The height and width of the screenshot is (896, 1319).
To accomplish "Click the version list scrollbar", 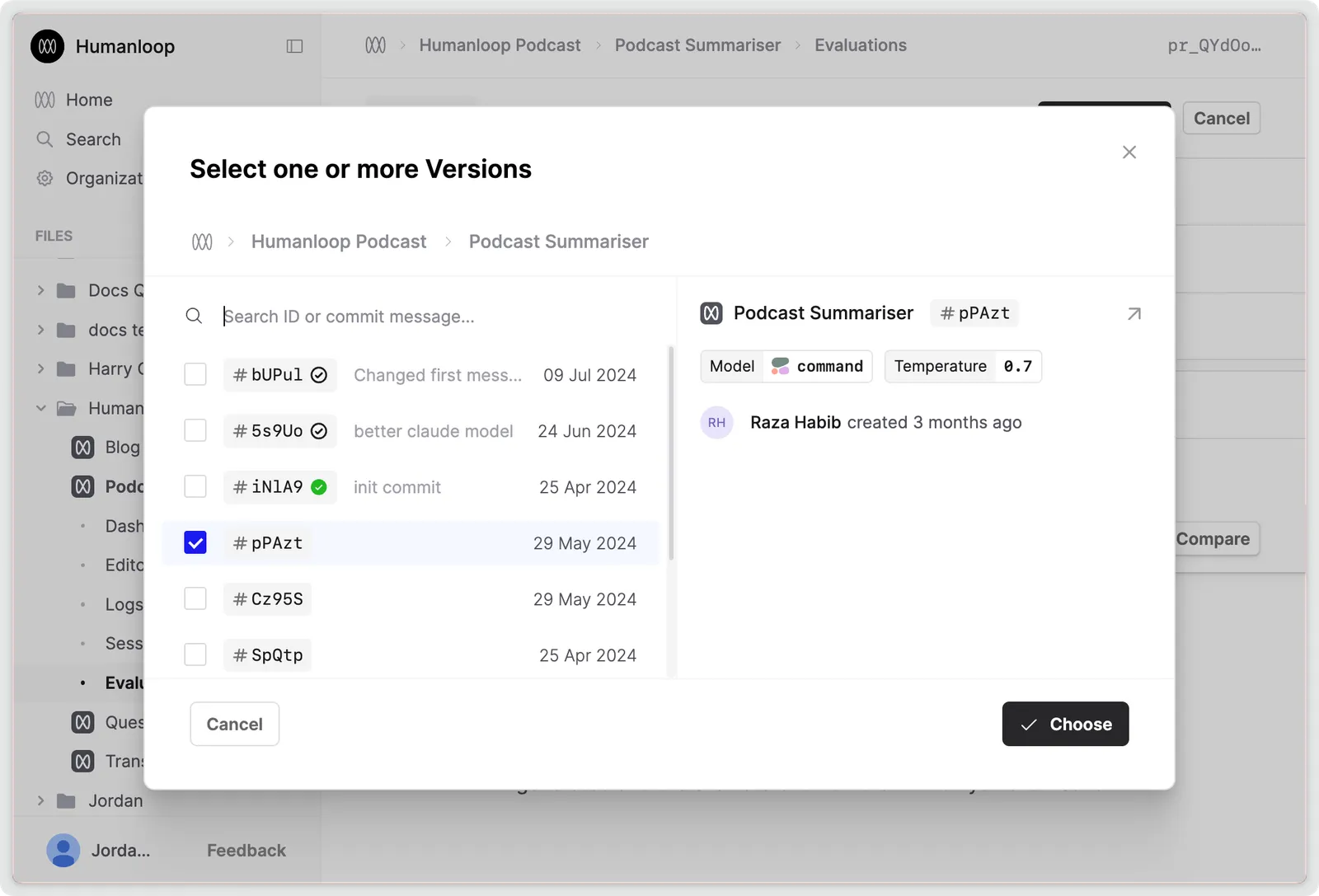I will 671,453.
